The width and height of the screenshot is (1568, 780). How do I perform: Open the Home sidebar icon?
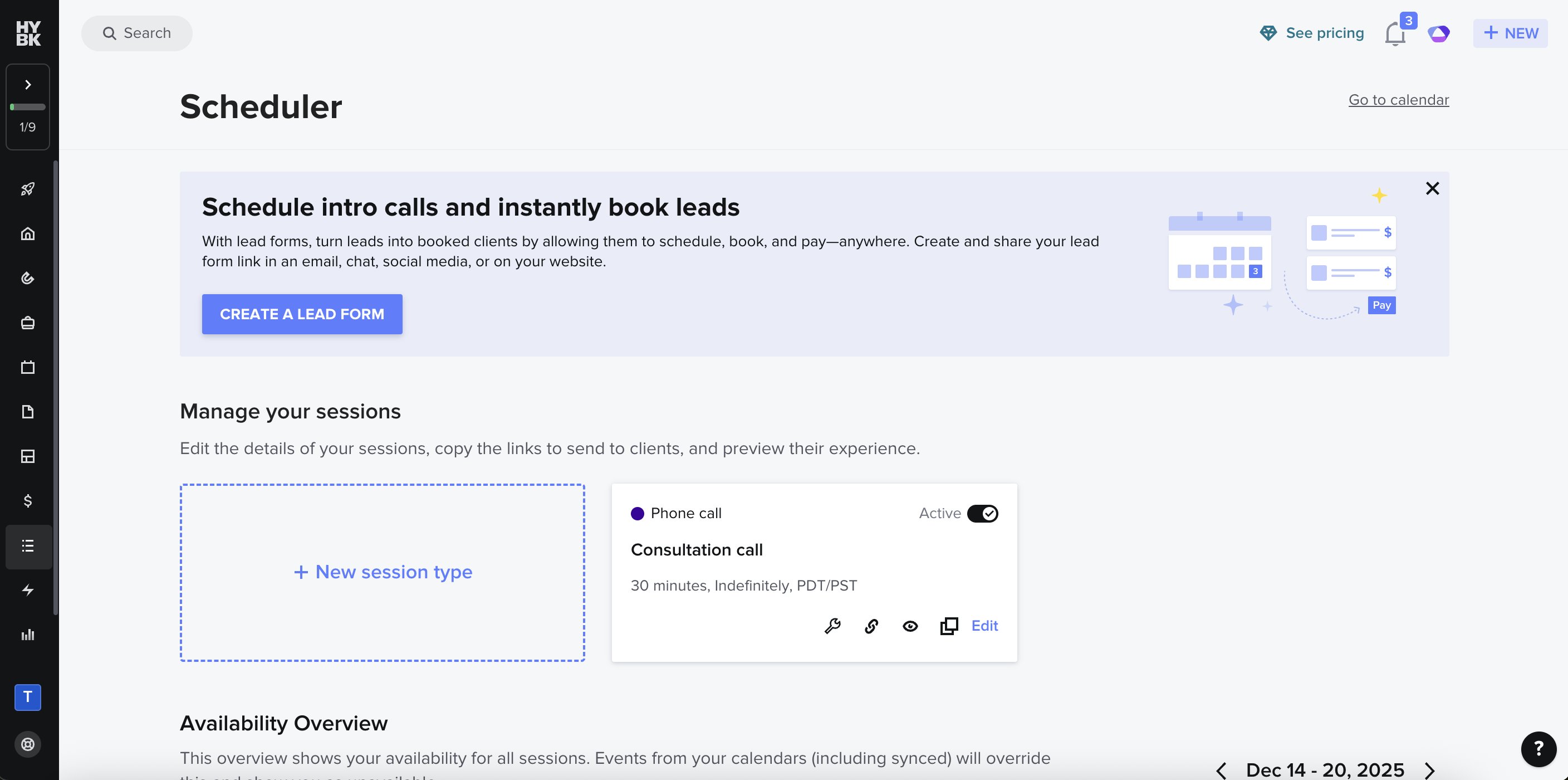click(x=27, y=233)
